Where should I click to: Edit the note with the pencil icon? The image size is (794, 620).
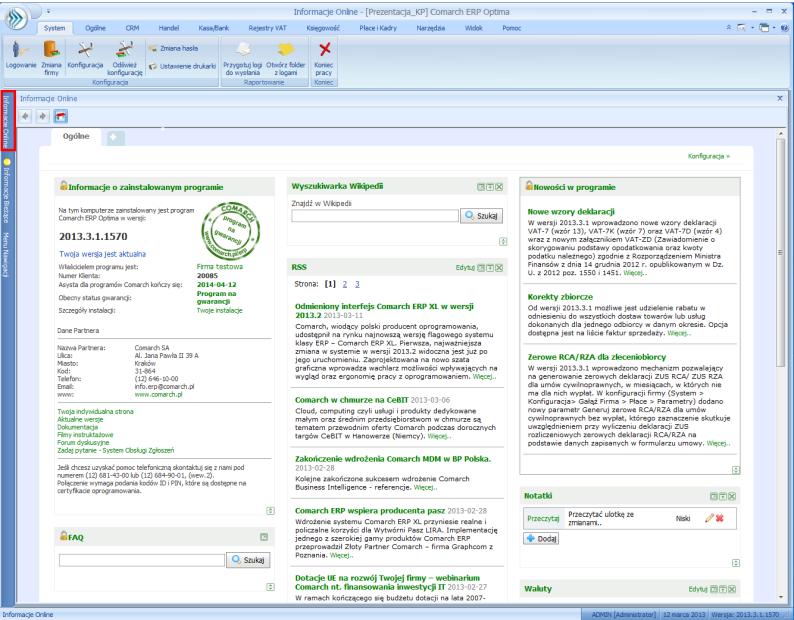pos(709,518)
